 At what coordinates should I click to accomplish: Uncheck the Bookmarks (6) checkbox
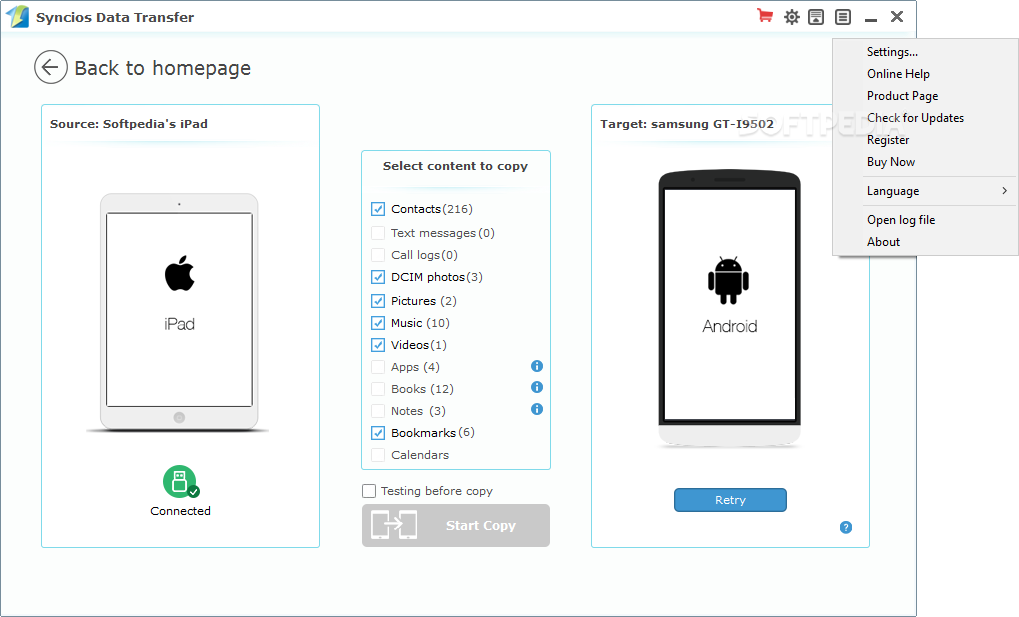pyautogui.click(x=378, y=433)
